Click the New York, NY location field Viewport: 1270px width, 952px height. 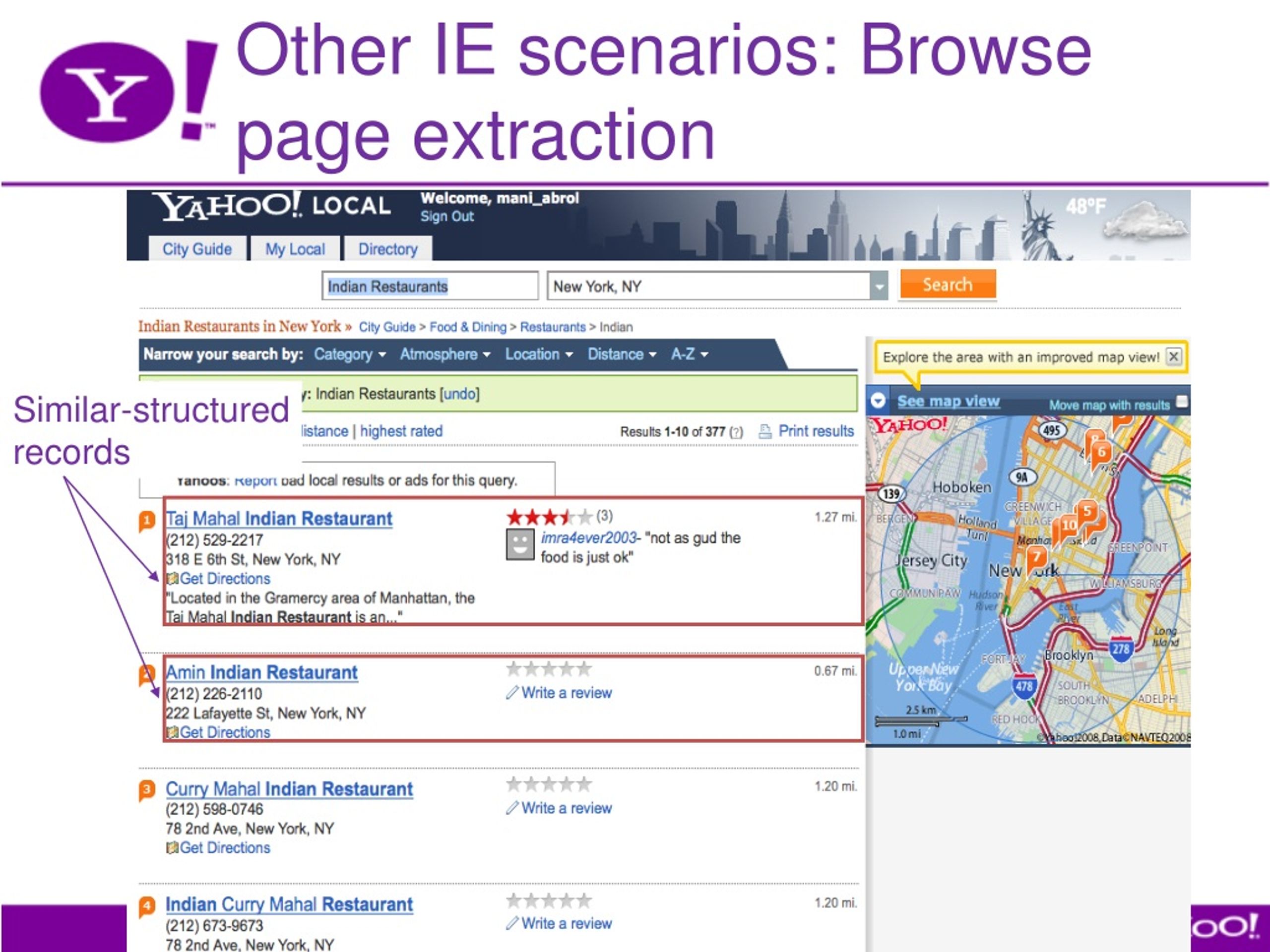coord(708,286)
